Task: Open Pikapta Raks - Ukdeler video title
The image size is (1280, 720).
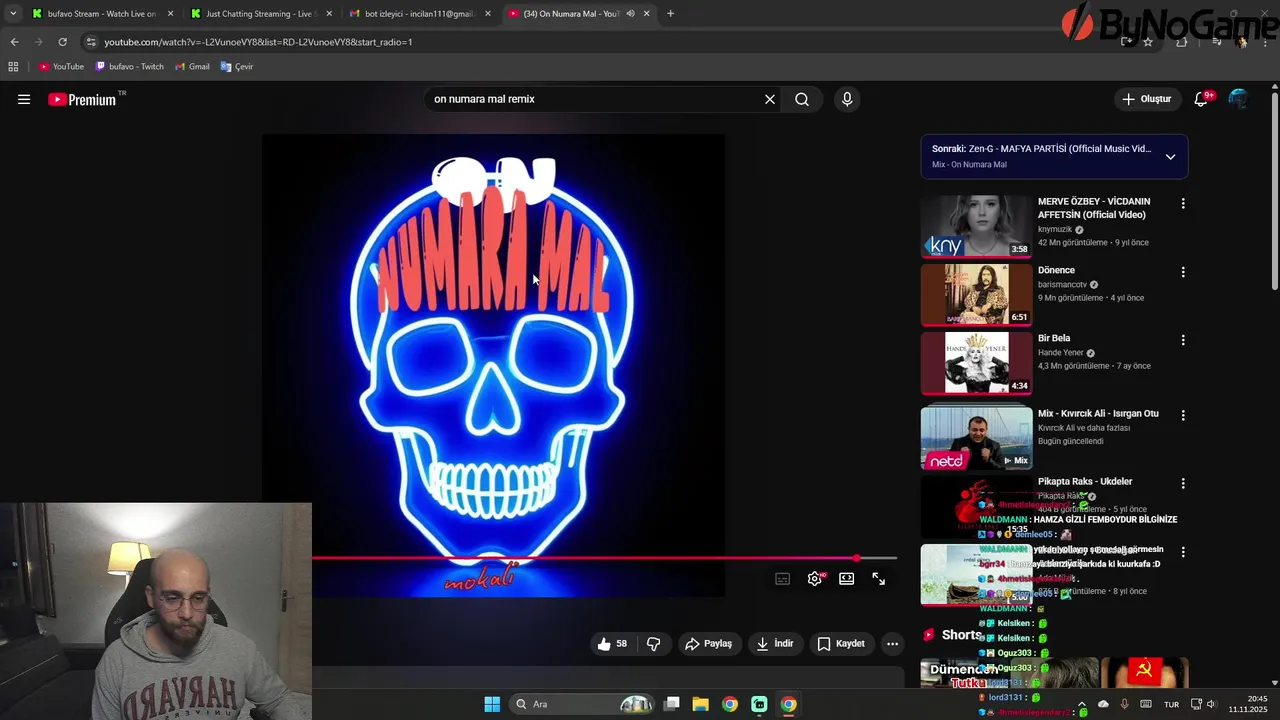Action: [1085, 481]
